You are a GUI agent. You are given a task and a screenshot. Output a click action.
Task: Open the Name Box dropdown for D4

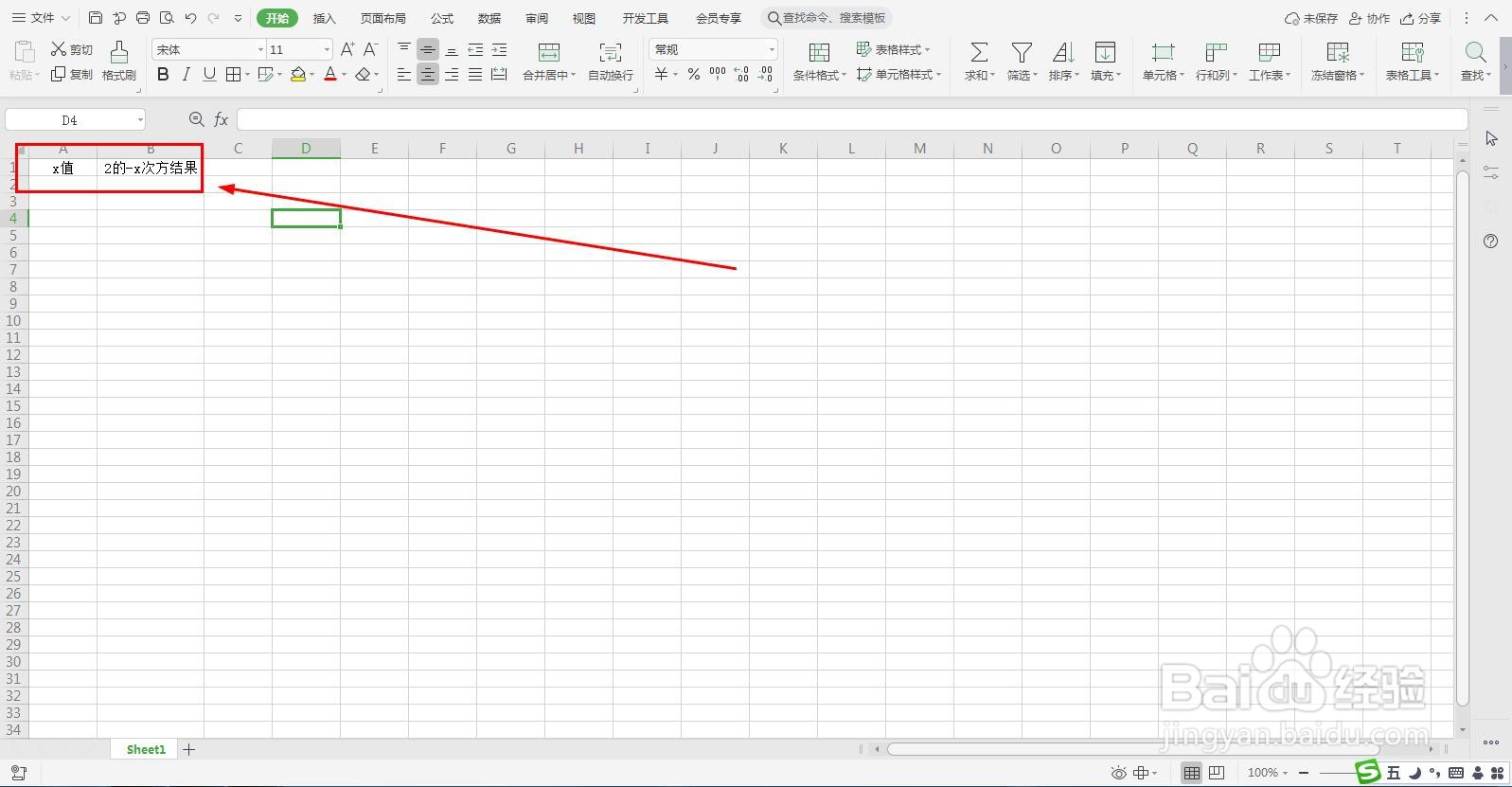pos(140,120)
